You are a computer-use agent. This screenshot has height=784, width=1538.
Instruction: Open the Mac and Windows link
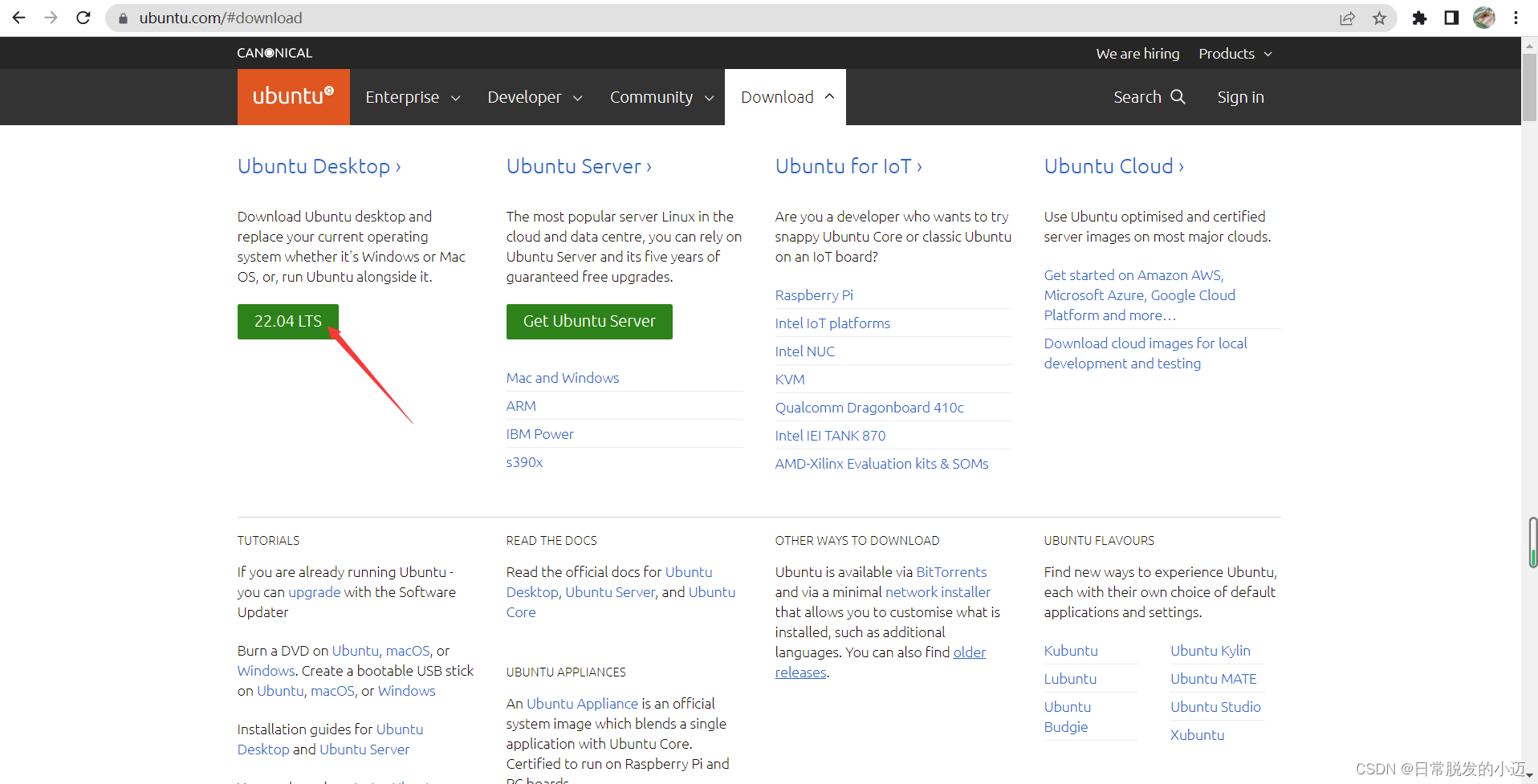click(x=563, y=378)
